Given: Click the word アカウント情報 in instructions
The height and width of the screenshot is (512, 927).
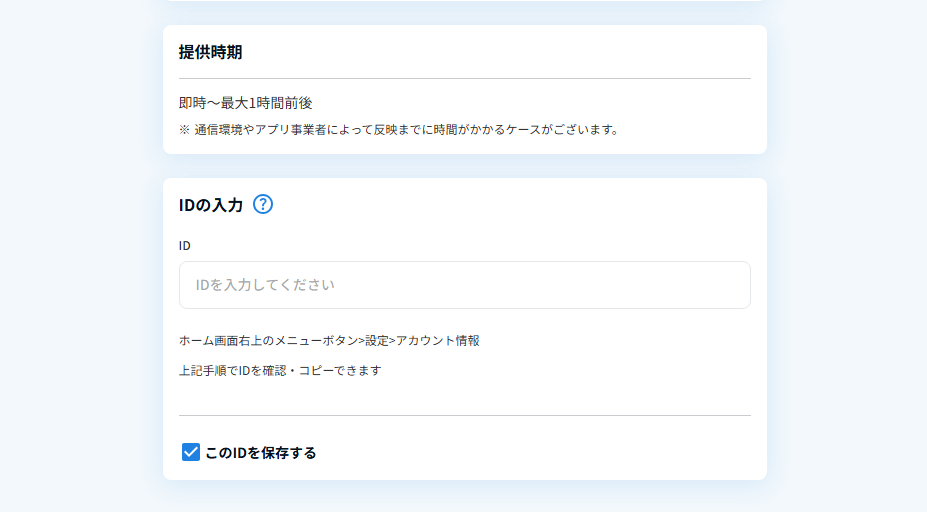Looking at the screenshot, I should click(x=438, y=341).
